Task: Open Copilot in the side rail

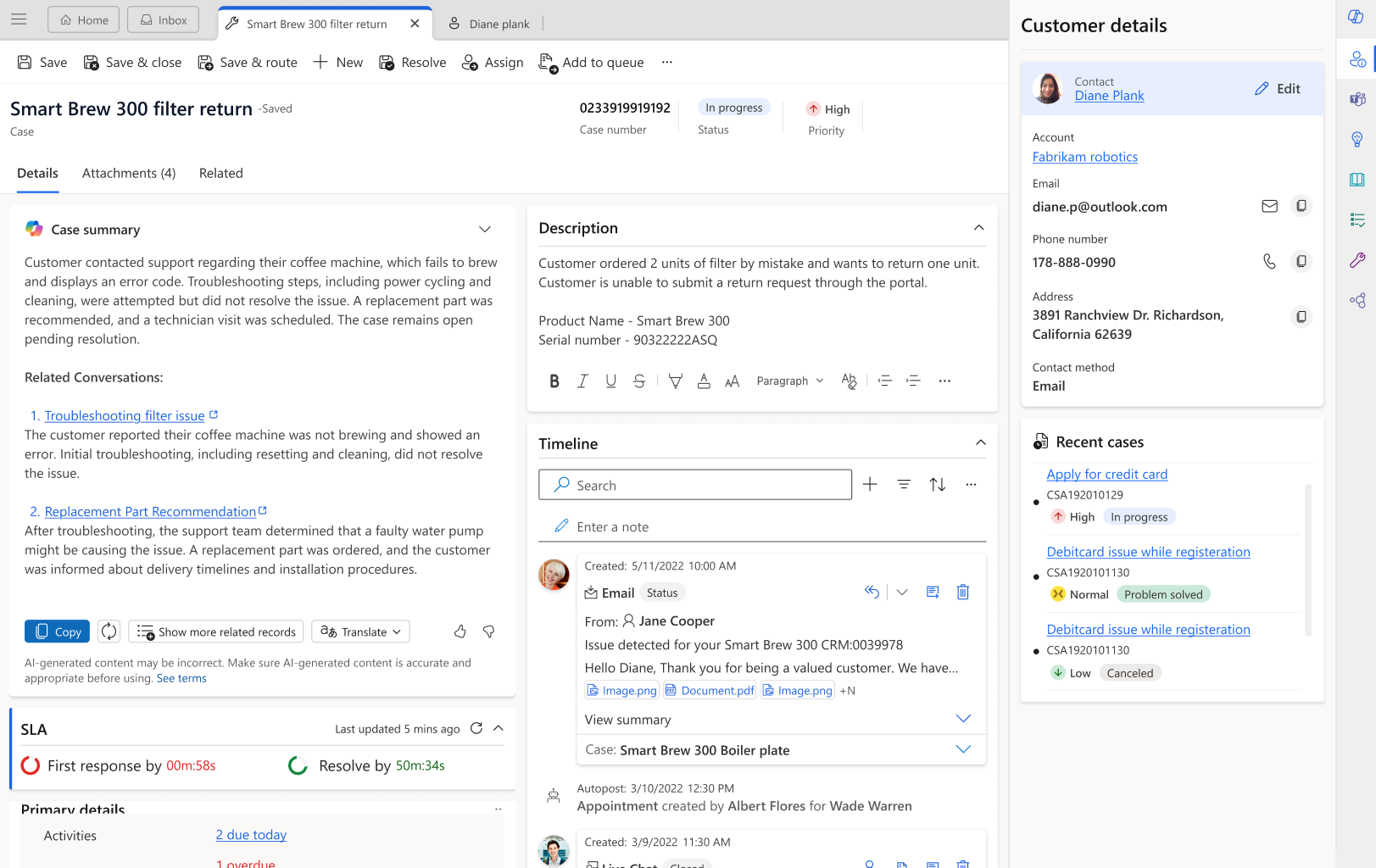Action: tap(1357, 19)
